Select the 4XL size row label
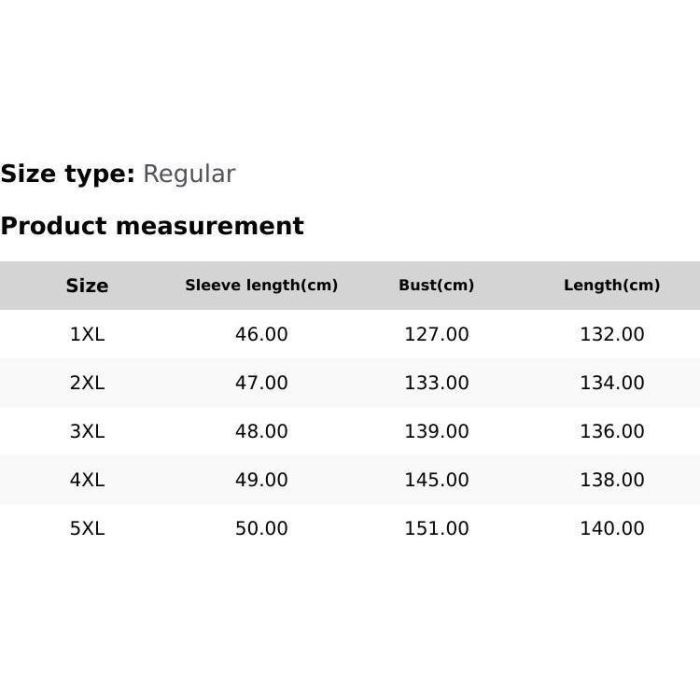700x700 pixels. (x=87, y=480)
